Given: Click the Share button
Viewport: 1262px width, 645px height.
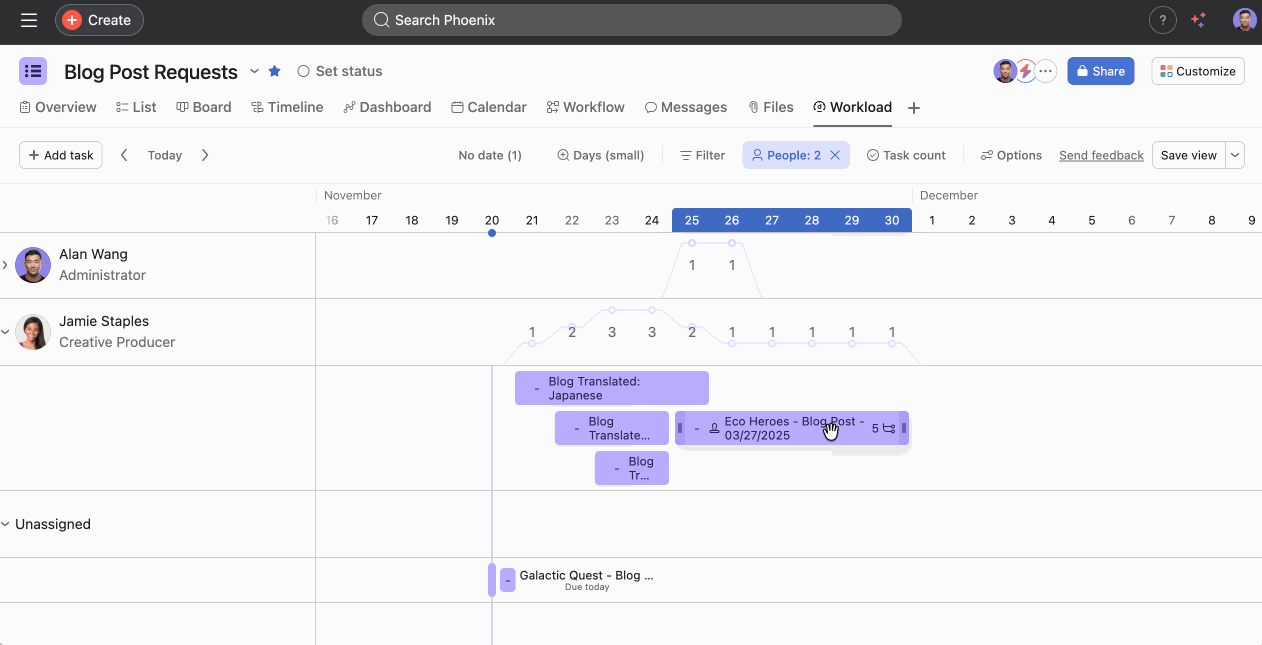Looking at the screenshot, I should tap(1100, 71).
